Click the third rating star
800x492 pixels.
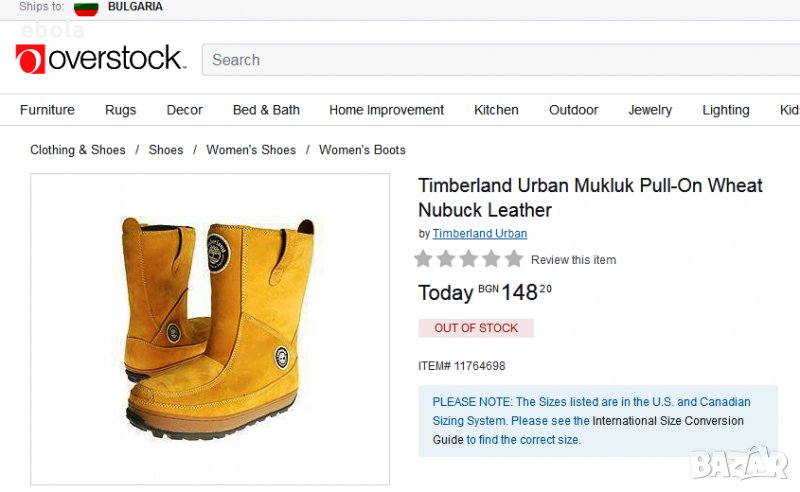[469, 259]
